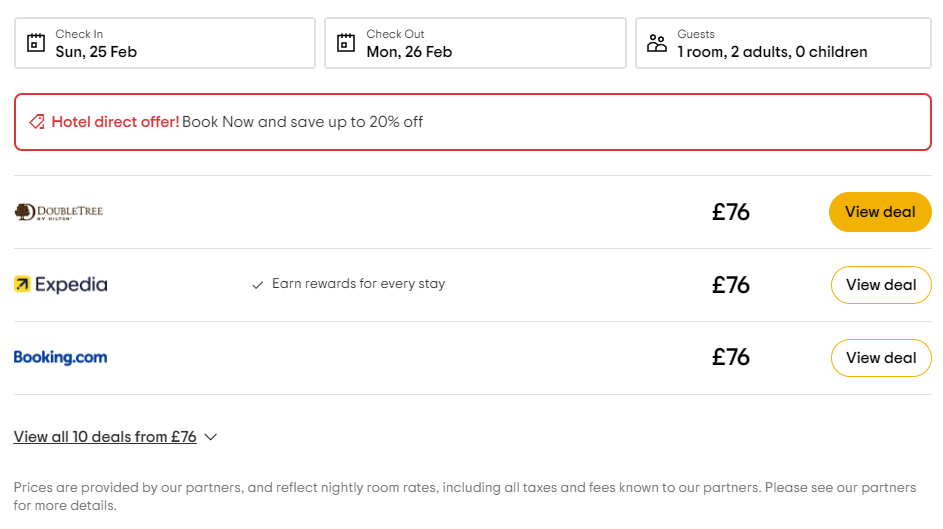Screen dimensions: 943x529
Task: View the DoubleTree deal
Action: (880, 212)
